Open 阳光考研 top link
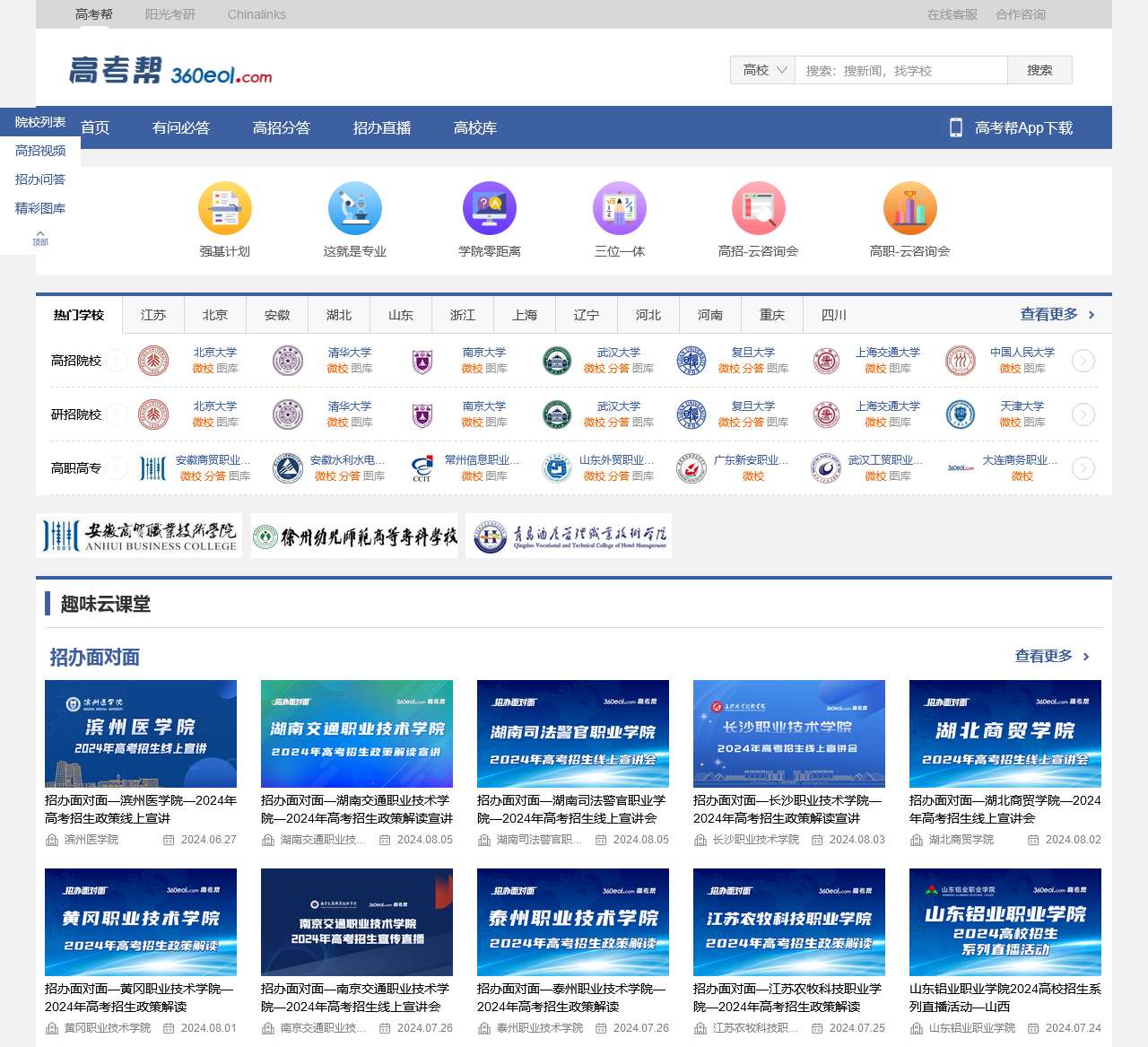This screenshot has width=1148, height=1047. 170,14
